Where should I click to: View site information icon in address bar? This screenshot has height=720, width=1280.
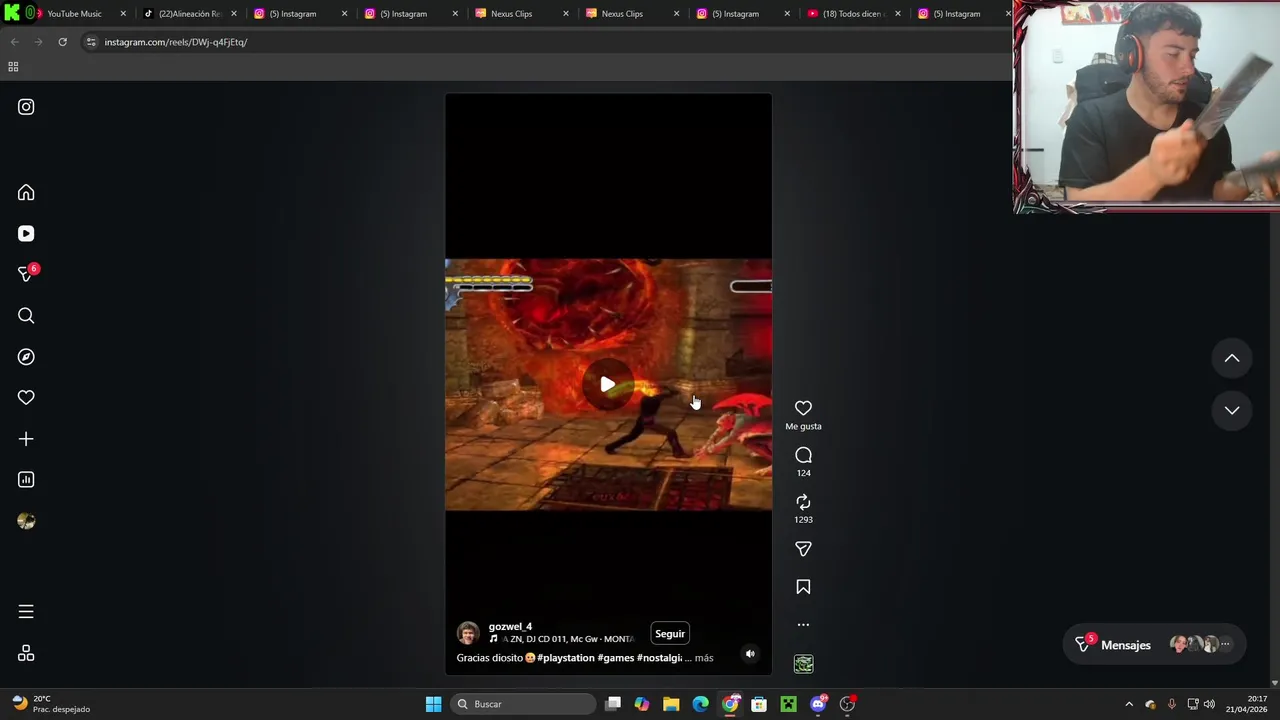91,42
